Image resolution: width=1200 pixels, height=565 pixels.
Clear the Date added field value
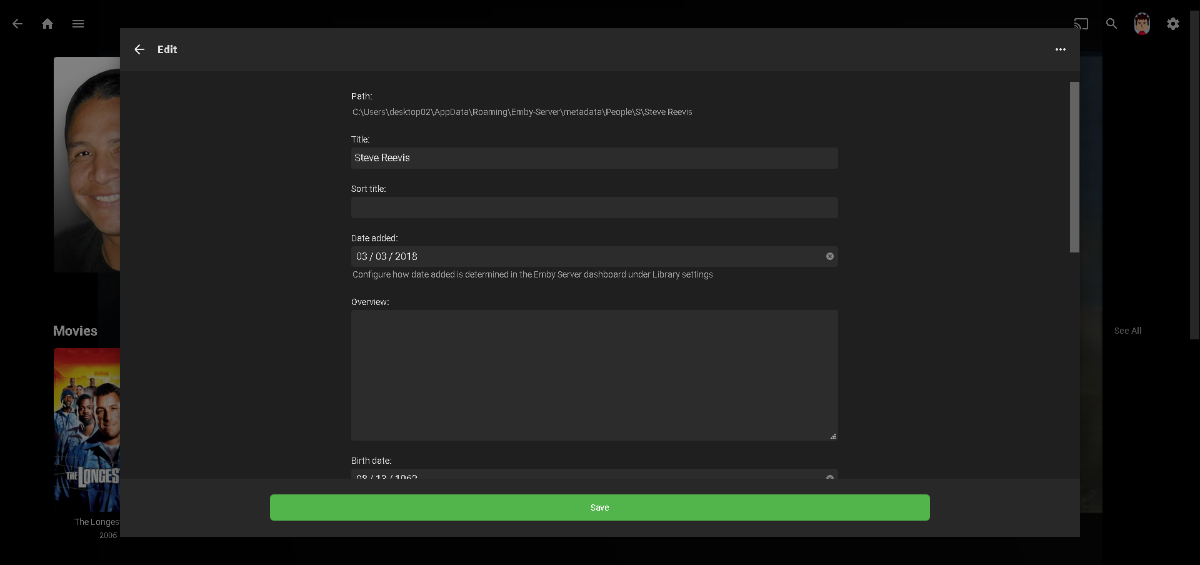click(x=829, y=256)
